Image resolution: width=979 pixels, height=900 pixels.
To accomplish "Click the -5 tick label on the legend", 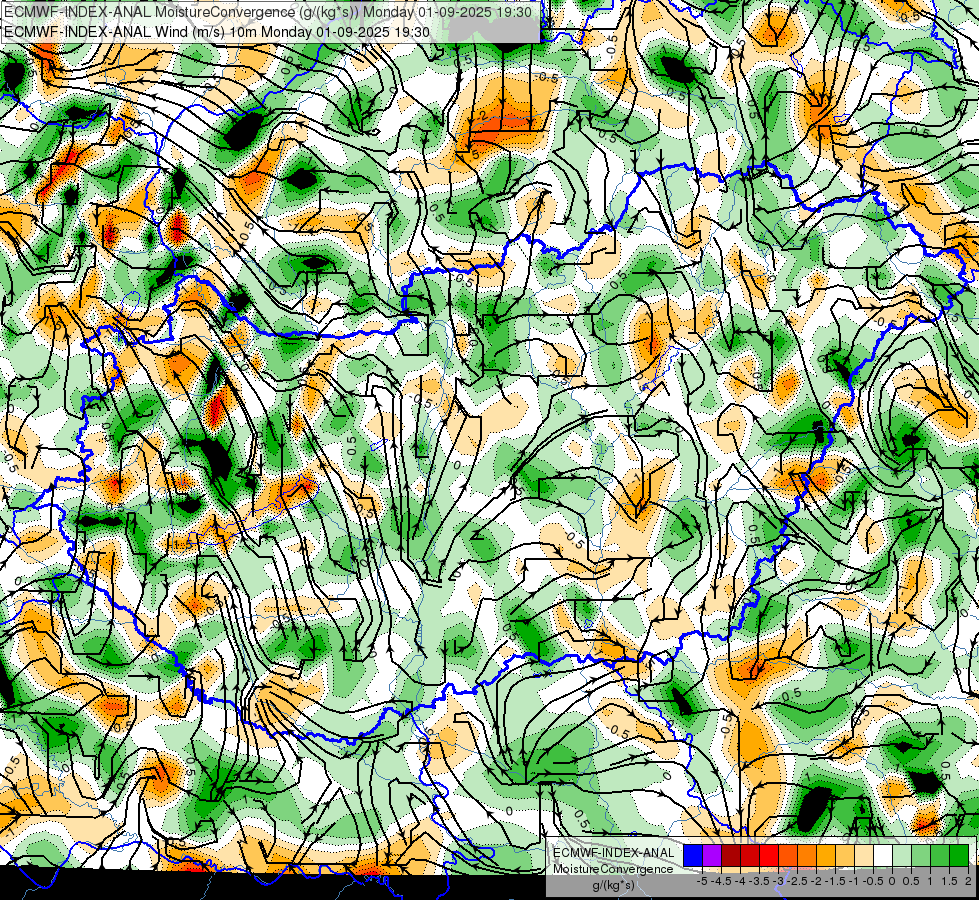I will [x=702, y=881].
